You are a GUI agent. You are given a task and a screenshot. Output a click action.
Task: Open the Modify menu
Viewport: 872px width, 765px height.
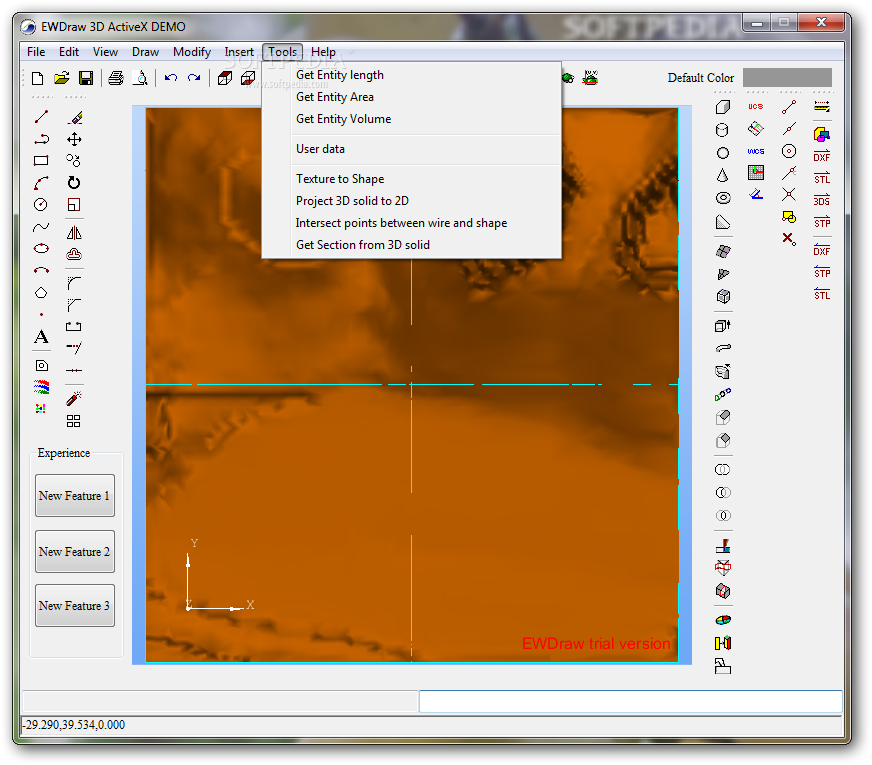click(x=192, y=52)
